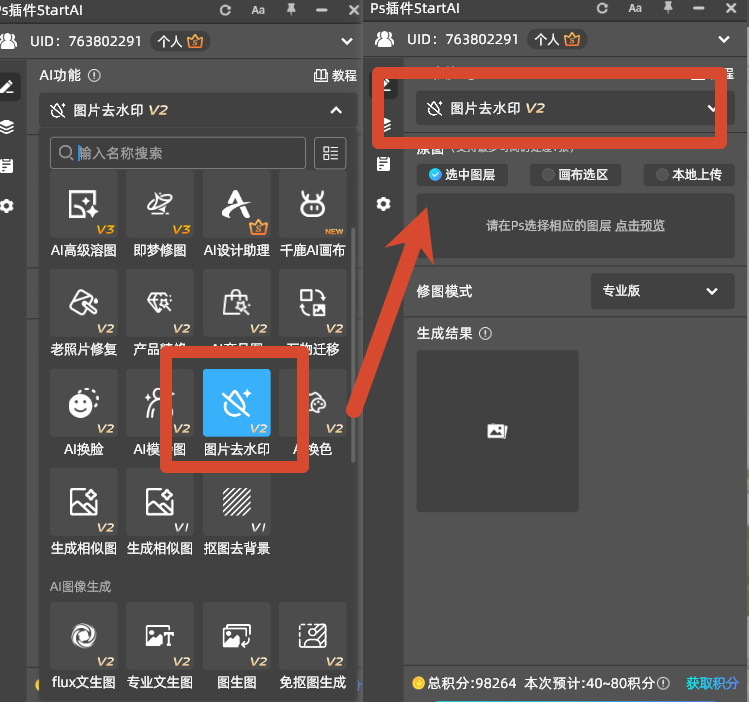Click refresh icon in right panel title bar
This screenshot has width=749, height=702.
point(602,8)
